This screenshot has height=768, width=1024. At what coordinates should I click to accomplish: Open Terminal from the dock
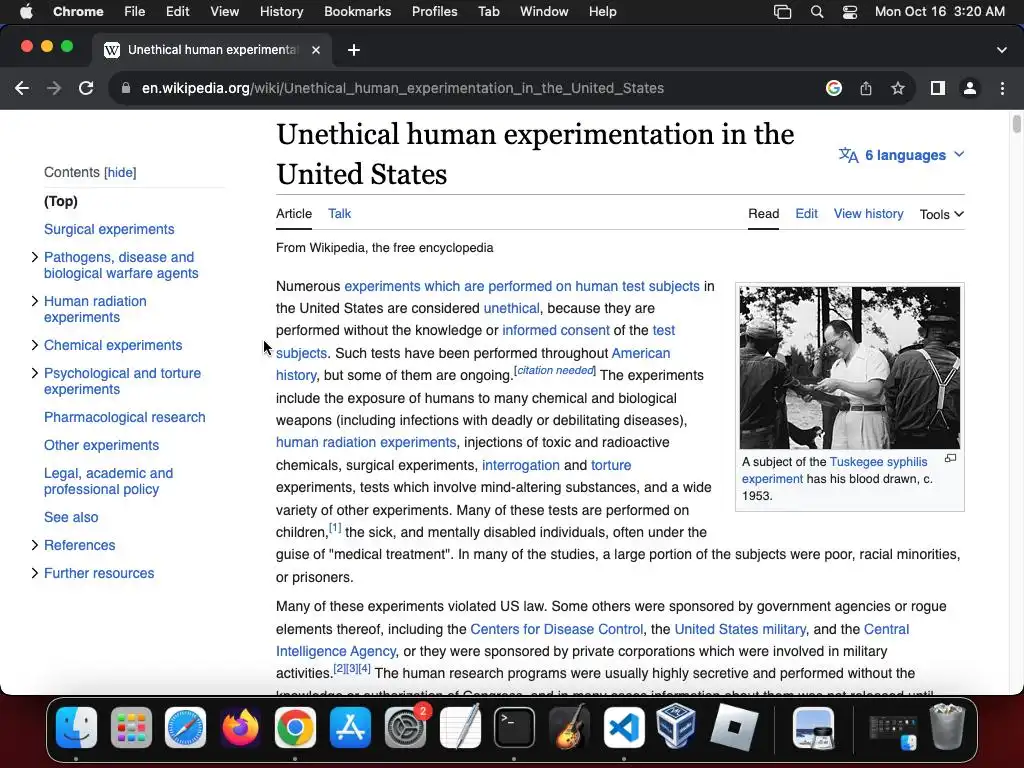point(515,727)
